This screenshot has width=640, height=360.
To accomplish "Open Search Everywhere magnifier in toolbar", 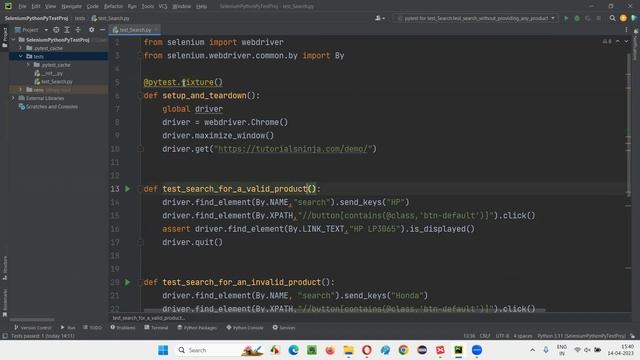I will click(x=612, y=18).
